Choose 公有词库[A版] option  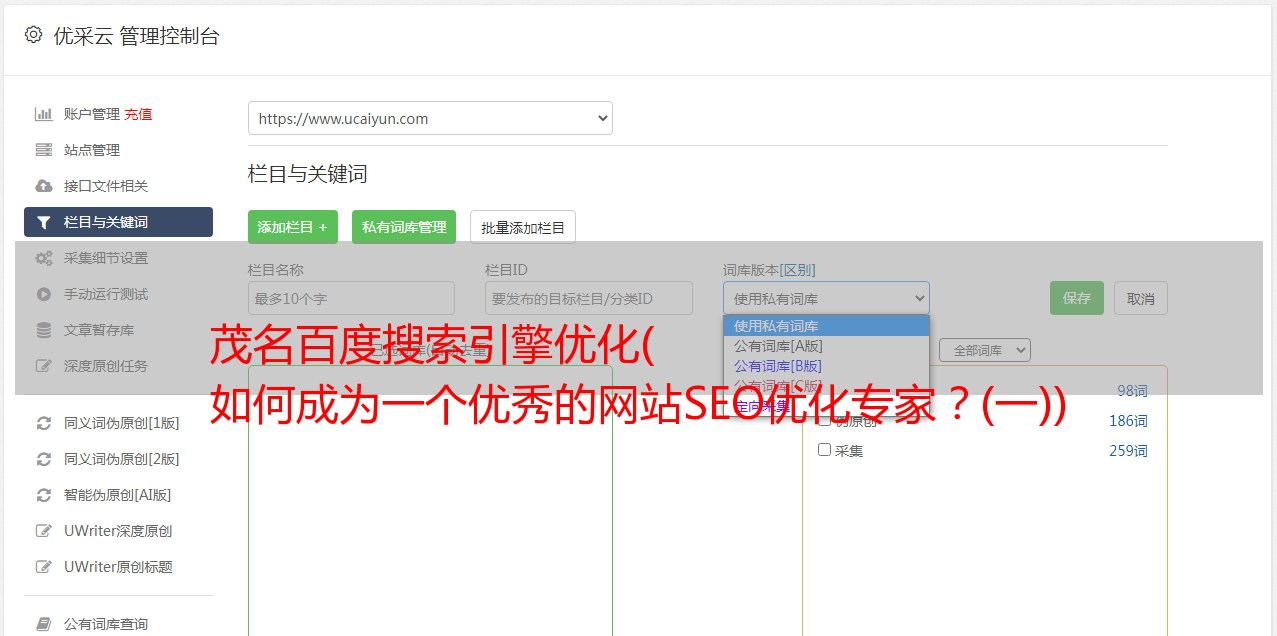coord(826,346)
